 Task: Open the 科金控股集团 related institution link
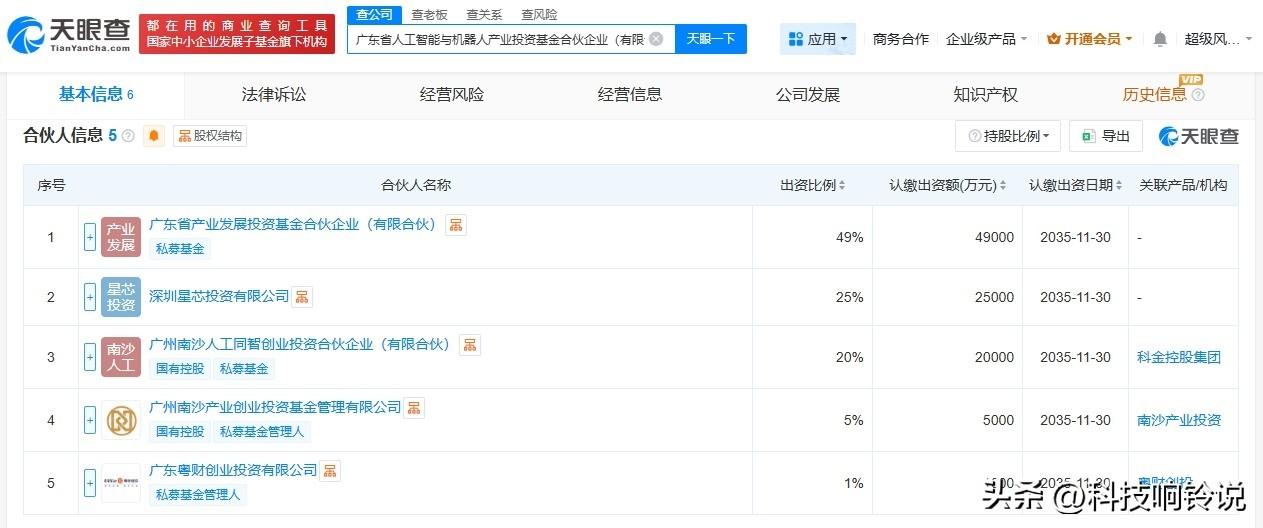1179,357
